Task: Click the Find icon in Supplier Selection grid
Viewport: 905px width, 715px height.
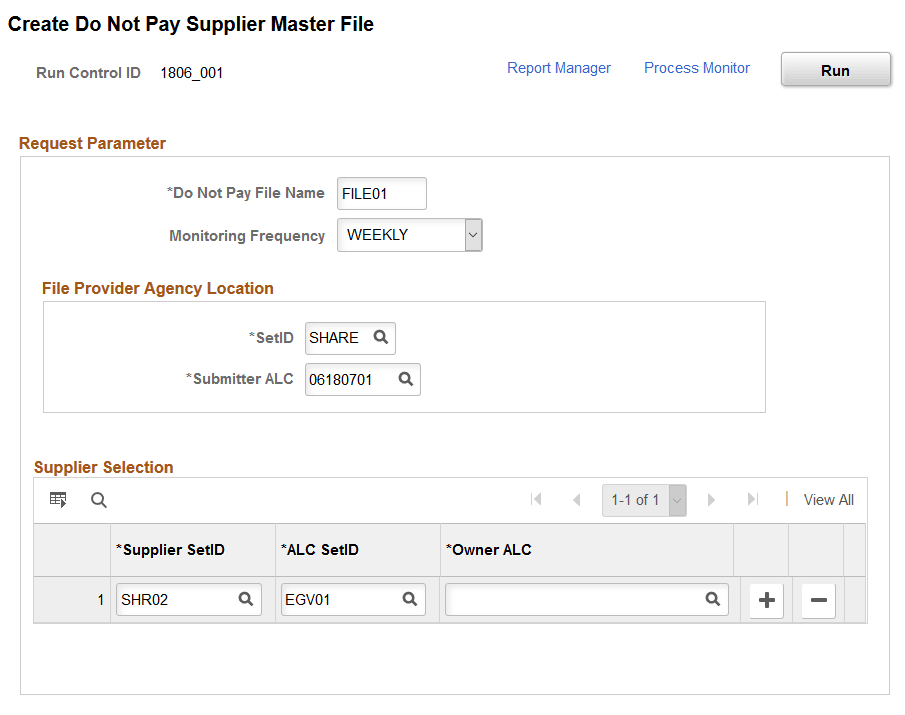Action: [x=98, y=499]
